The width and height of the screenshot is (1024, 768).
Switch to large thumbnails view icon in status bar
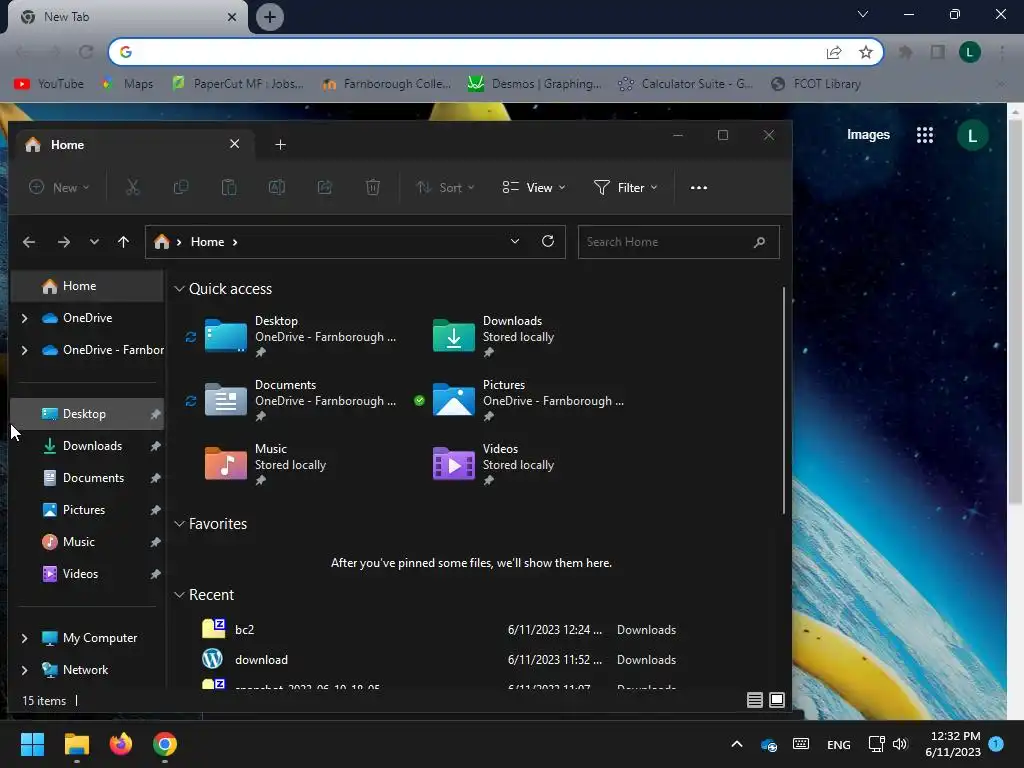click(777, 700)
